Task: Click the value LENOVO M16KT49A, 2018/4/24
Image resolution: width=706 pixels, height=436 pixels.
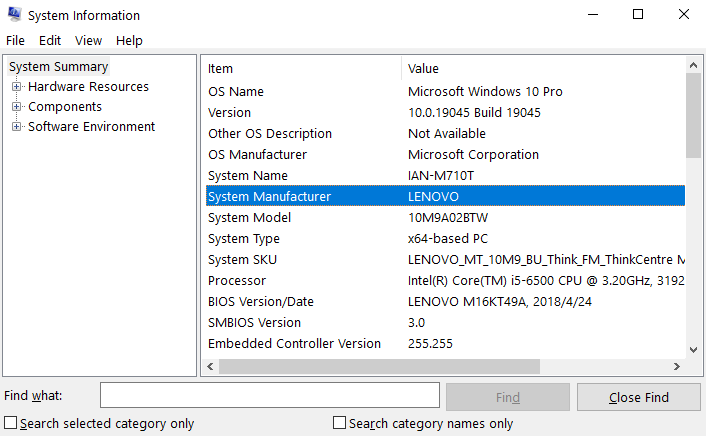Action: [x=500, y=301]
